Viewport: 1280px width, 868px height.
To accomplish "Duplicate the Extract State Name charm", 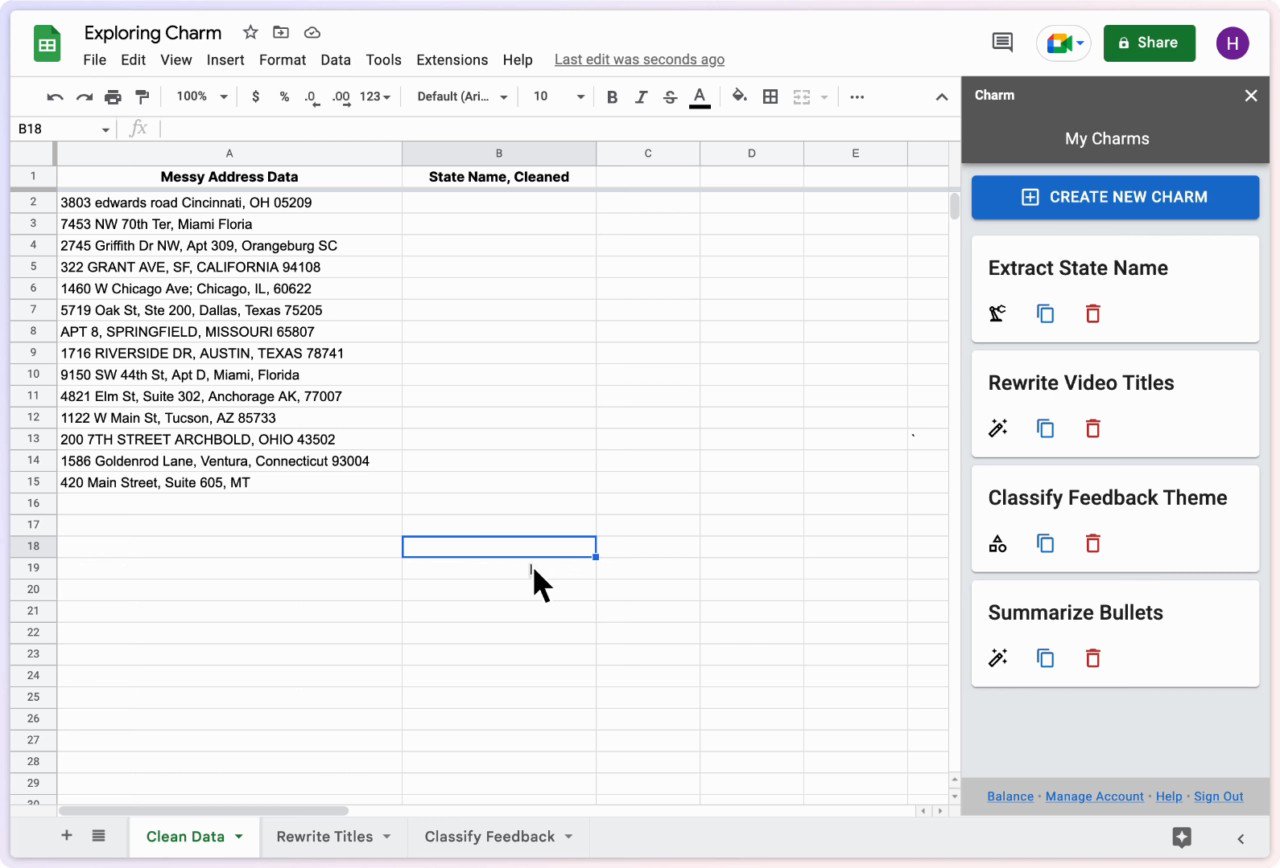I will (x=1044, y=313).
